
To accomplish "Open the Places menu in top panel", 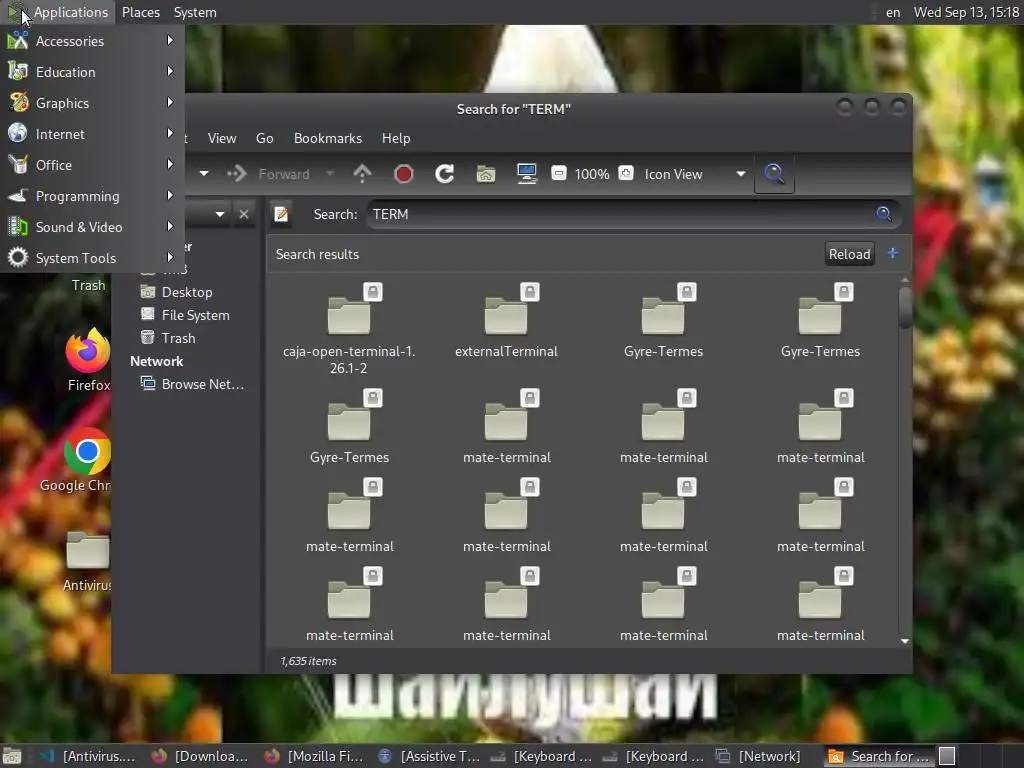I will (140, 12).
